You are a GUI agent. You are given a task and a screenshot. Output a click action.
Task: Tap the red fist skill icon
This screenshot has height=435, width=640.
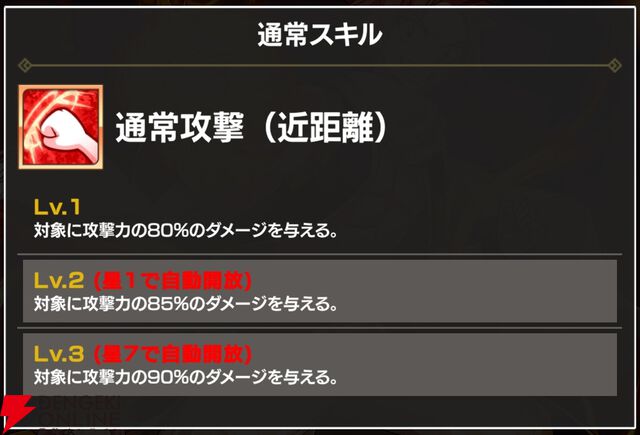pos(60,127)
